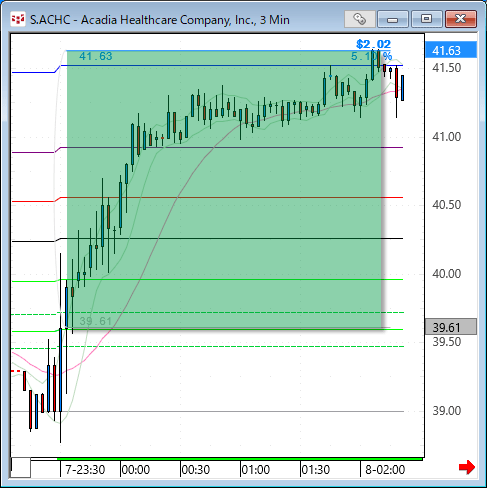Click the 41.63 label inside green box
The width and height of the screenshot is (487, 488).
coord(96,56)
